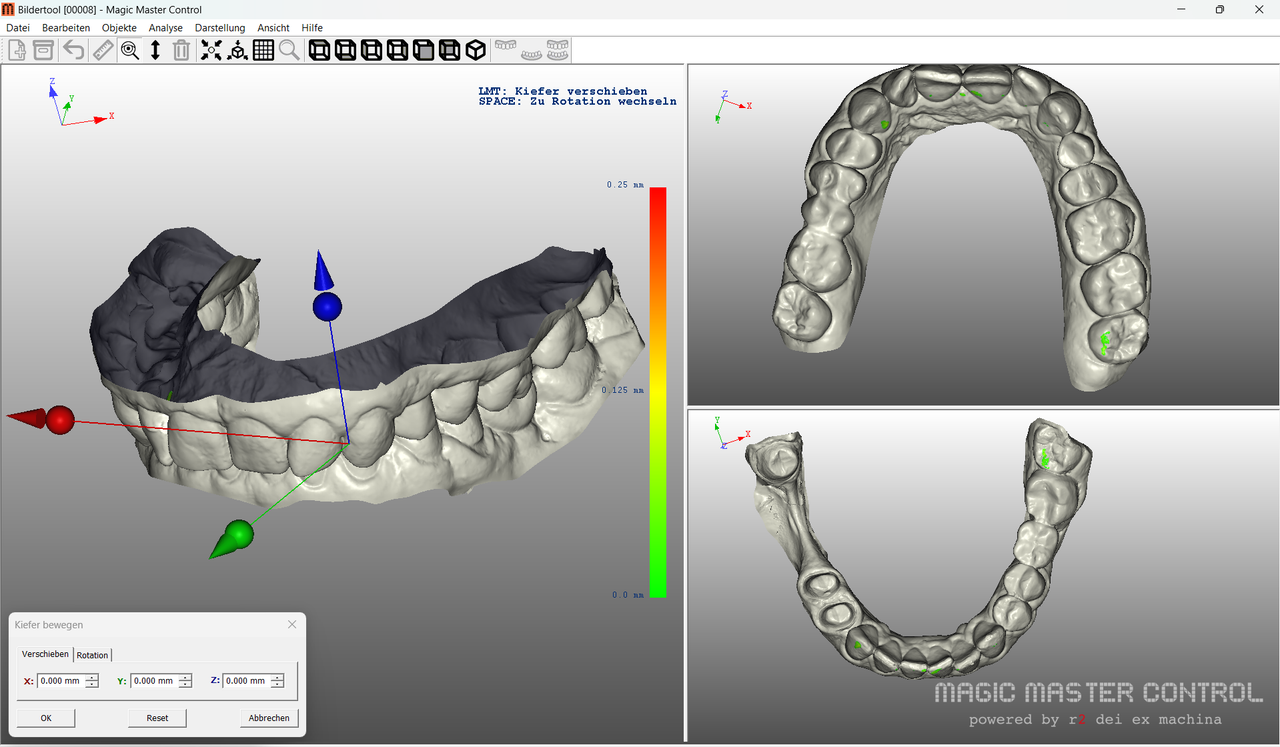Toggle the grid icon in toolbar

(x=263, y=50)
